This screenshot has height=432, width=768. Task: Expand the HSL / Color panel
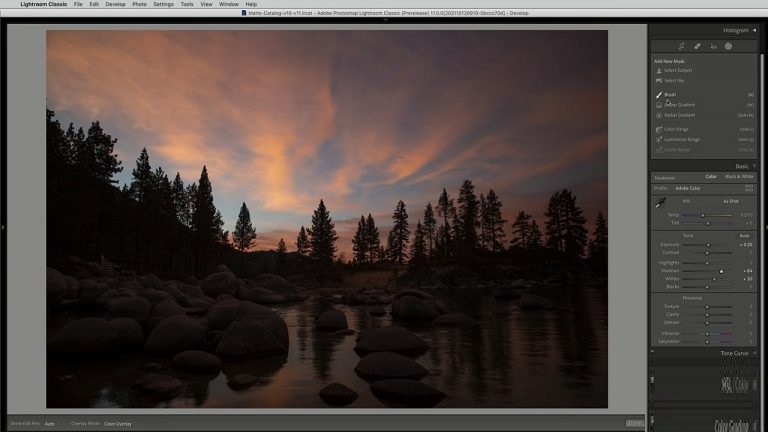tap(735, 385)
